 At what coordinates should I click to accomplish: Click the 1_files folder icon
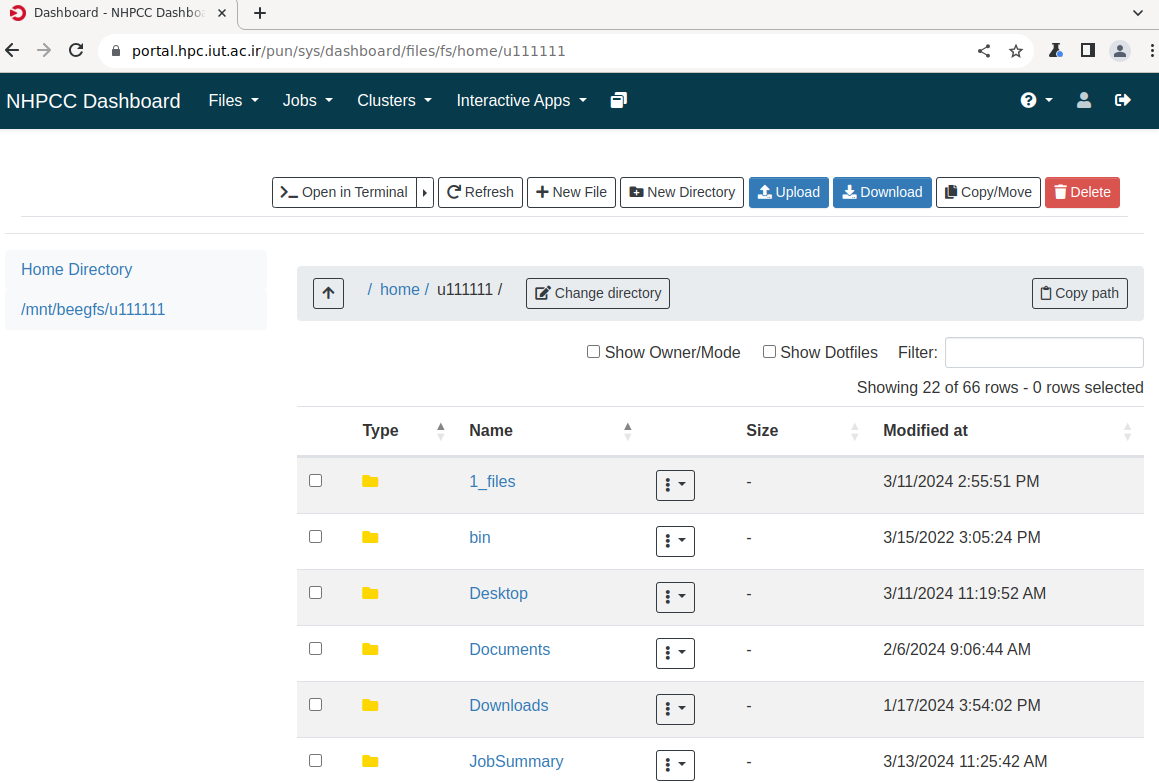370,481
